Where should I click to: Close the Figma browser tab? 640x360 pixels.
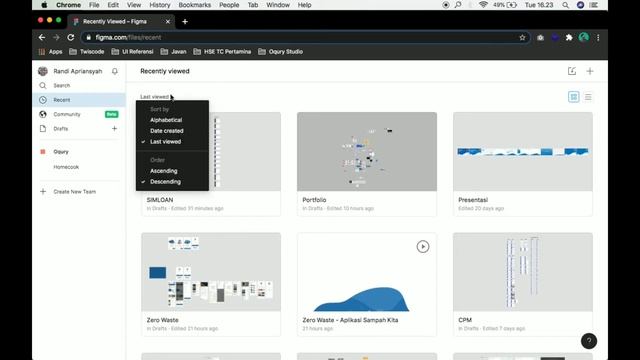click(x=167, y=22)
